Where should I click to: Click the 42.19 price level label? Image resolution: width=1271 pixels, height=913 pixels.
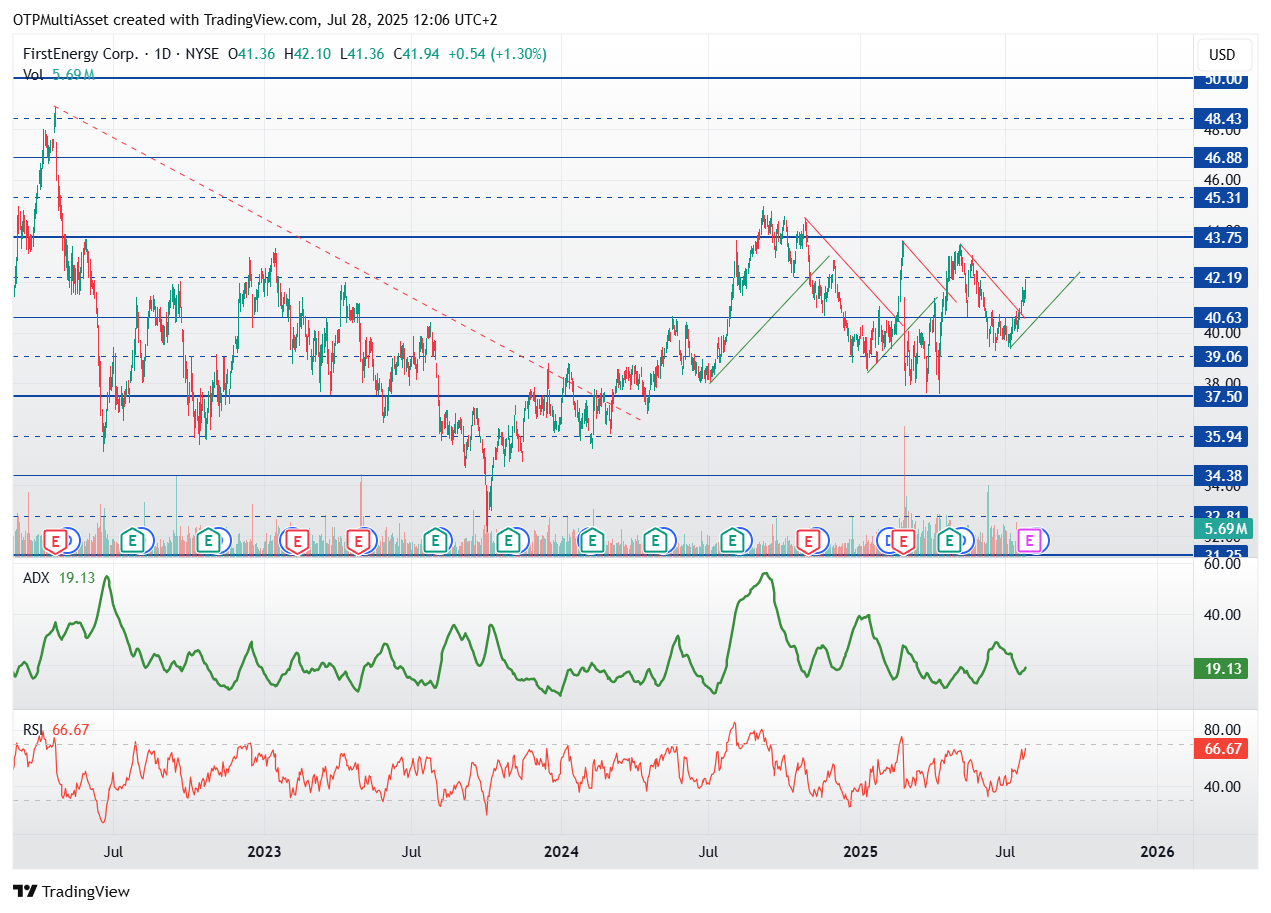(x=1221, y=277)
